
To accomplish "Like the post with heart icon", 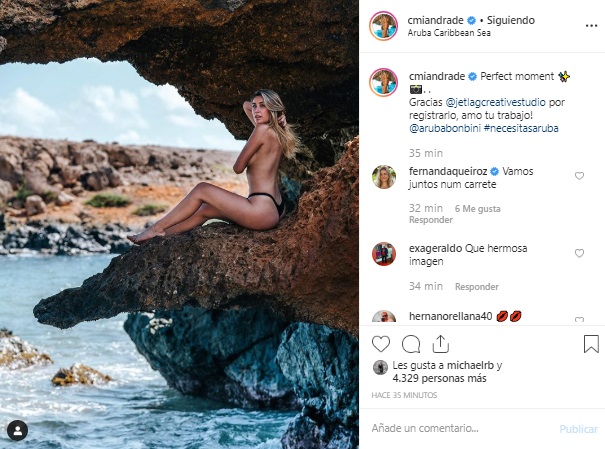I will coord(381,344).
